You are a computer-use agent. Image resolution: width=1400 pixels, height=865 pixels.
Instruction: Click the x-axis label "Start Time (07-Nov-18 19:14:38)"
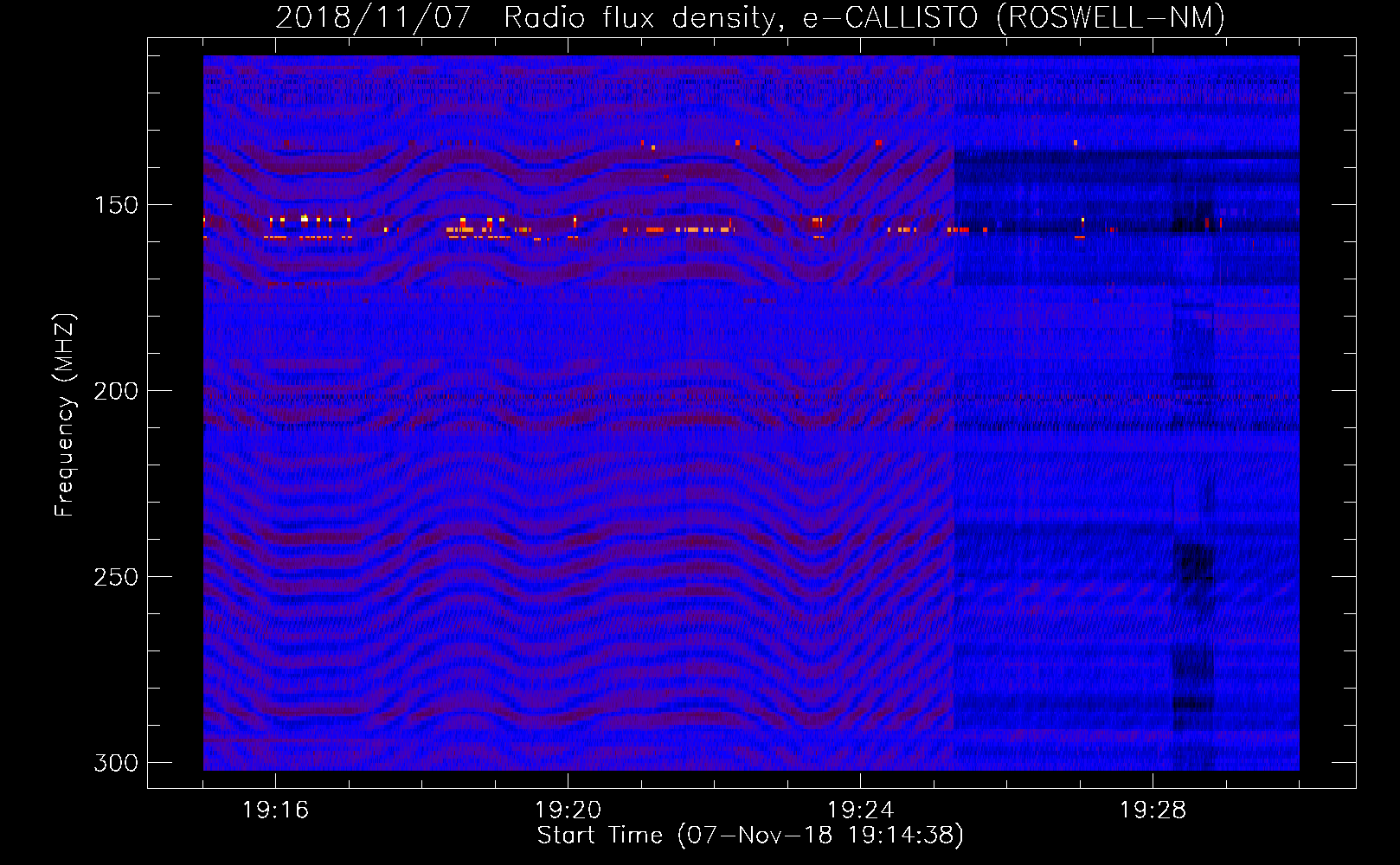[750, 836]
